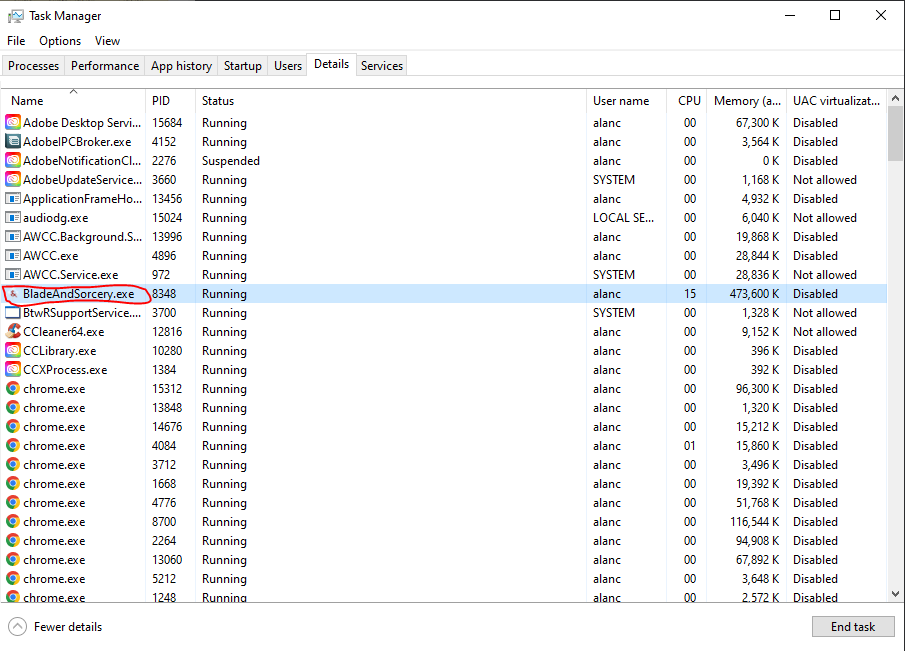This screenshot has height=651, width=905.
Task: Sort by UAC virtualization column header
Action: (836, 100)
